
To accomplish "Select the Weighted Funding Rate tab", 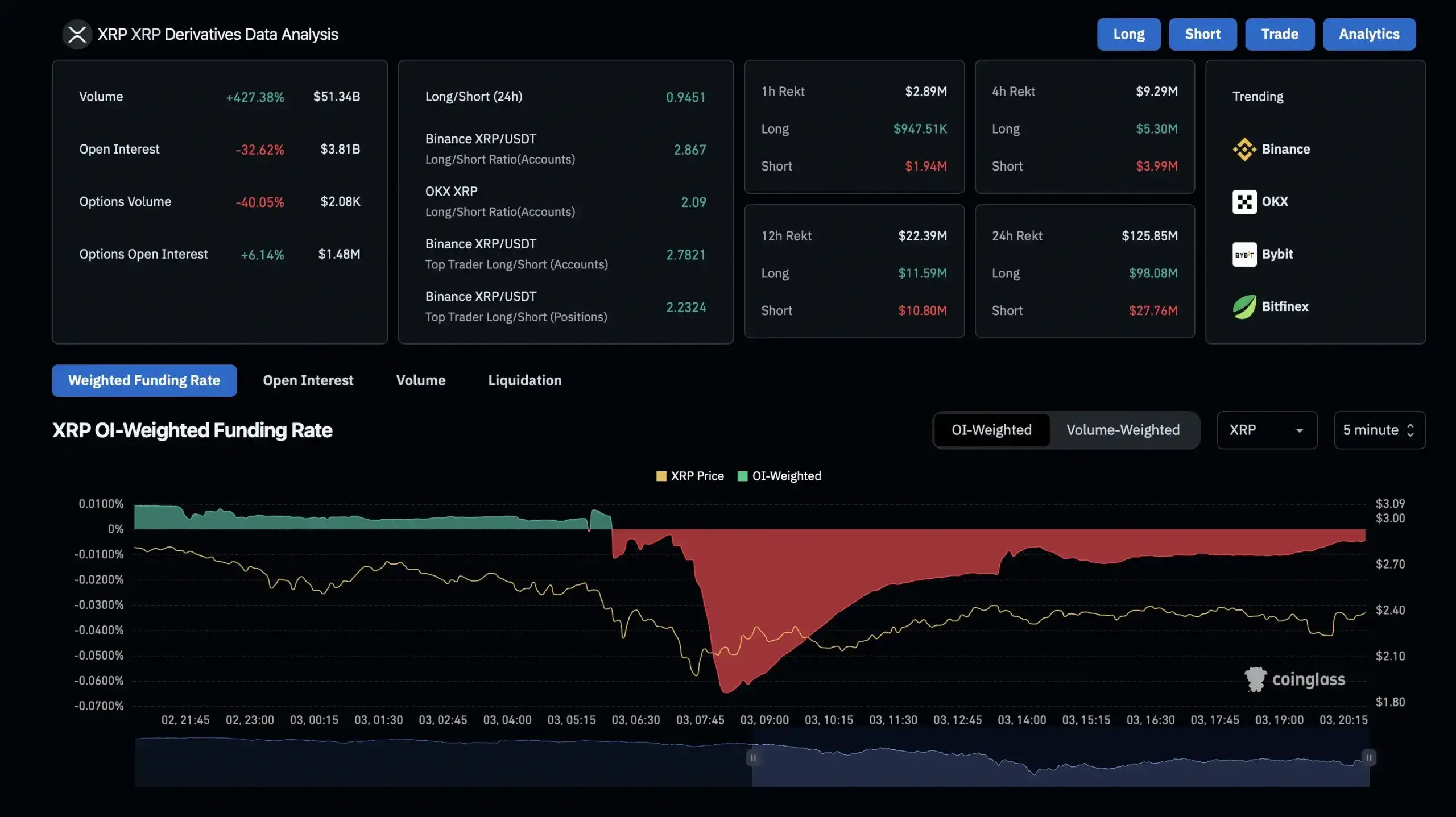I will [x=144, y=380].
